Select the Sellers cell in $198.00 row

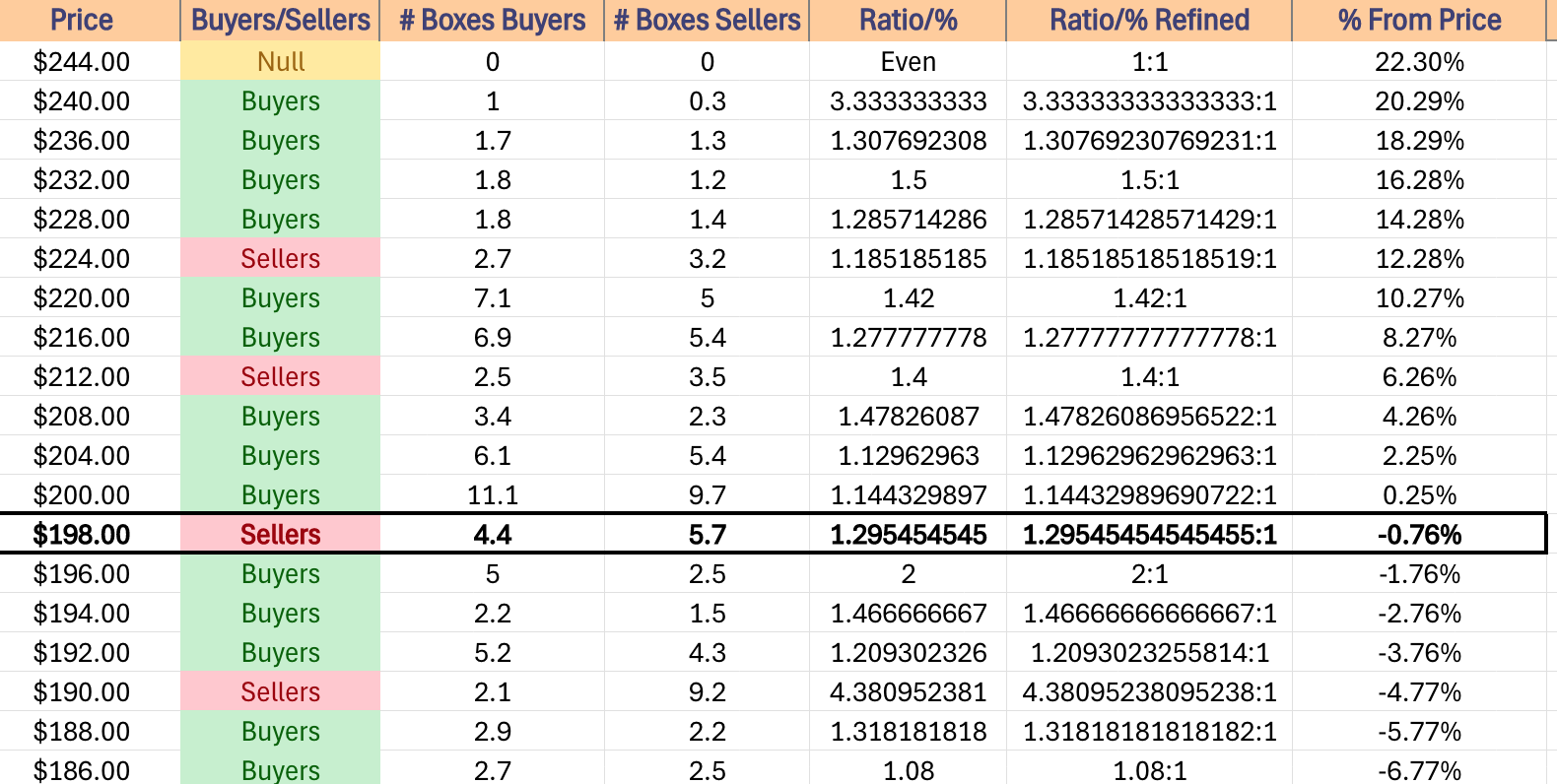(x=280, y=534)
